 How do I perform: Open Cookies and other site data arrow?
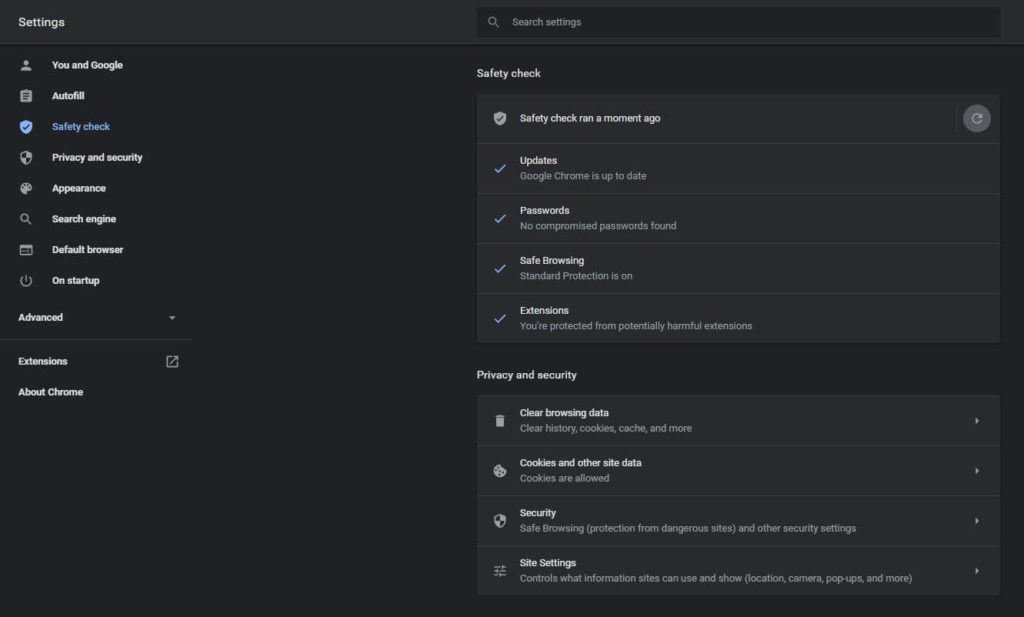coord(977,471)
